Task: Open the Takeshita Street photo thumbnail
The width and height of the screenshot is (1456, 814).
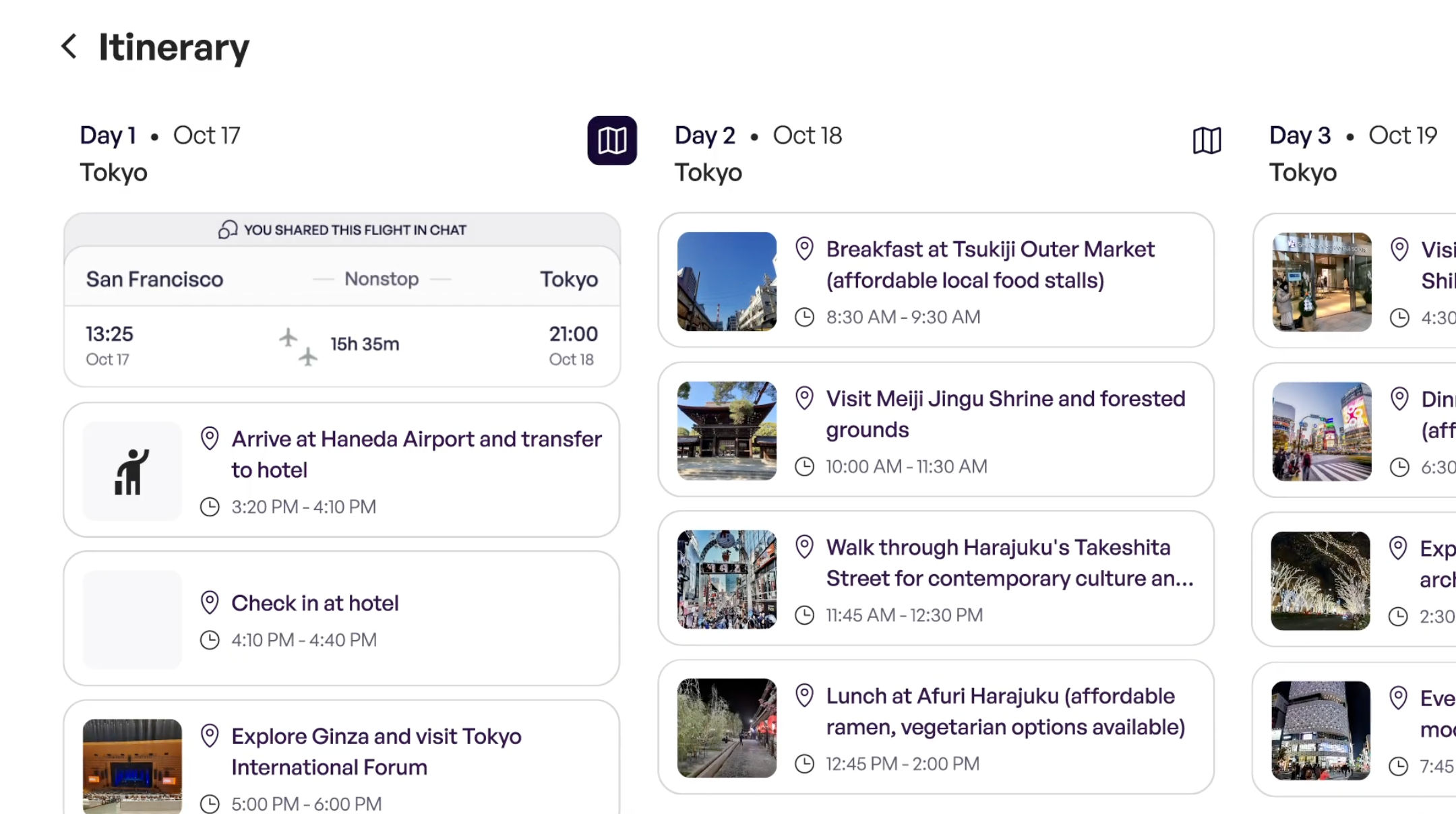Action: point(727,580)
